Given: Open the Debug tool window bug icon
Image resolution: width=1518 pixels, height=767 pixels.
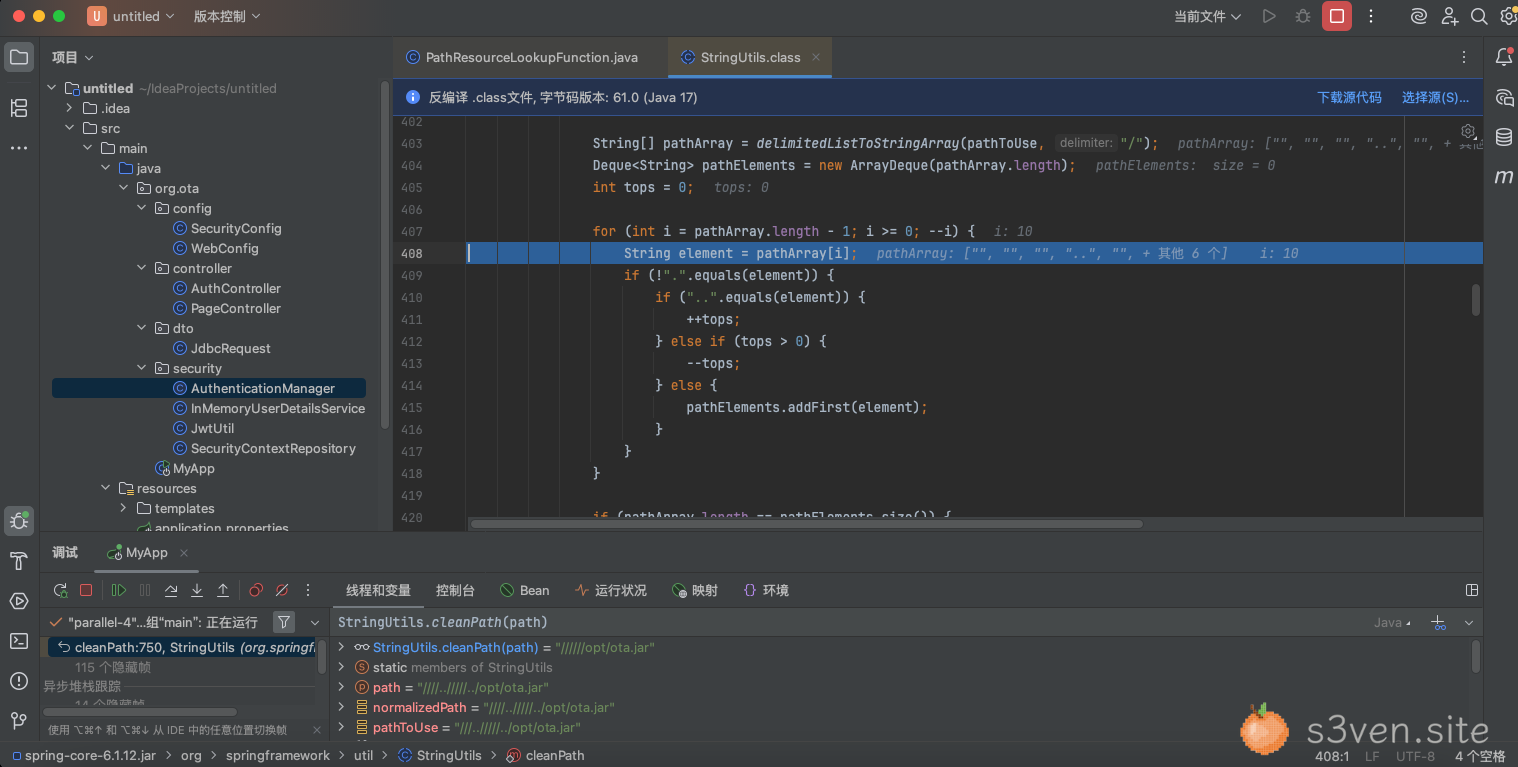Looking at the screenshot, I should tap(19, 520).
